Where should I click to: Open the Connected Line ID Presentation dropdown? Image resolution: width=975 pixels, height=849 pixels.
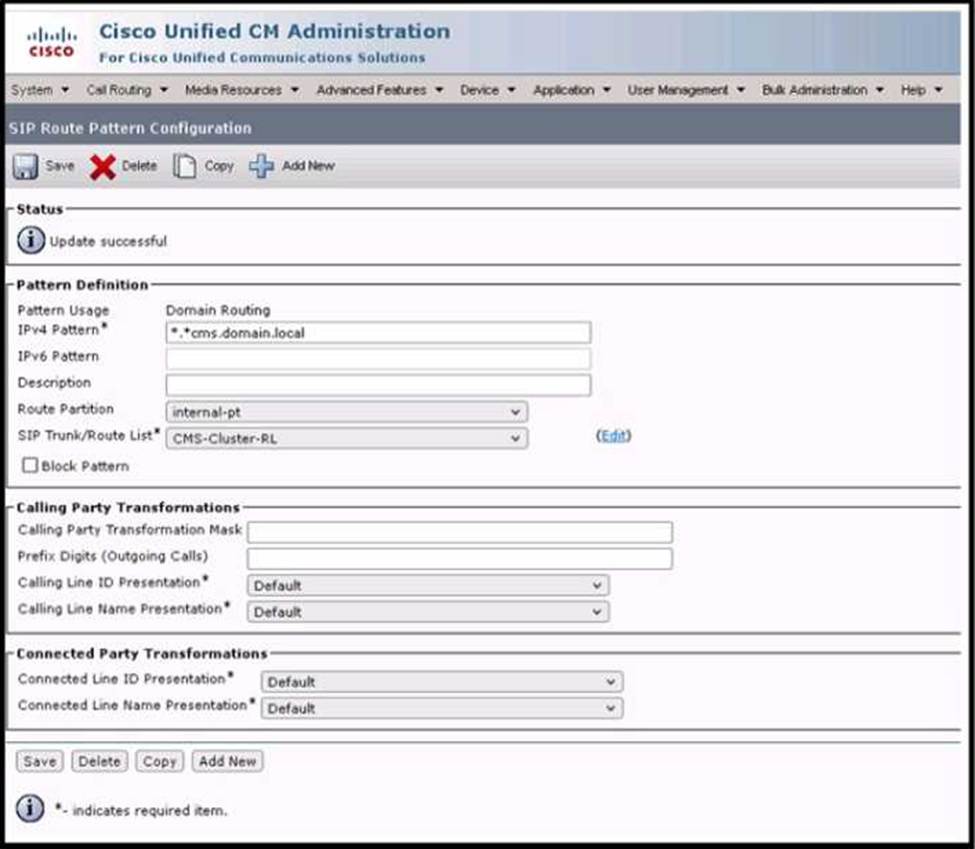pos(441,682)
